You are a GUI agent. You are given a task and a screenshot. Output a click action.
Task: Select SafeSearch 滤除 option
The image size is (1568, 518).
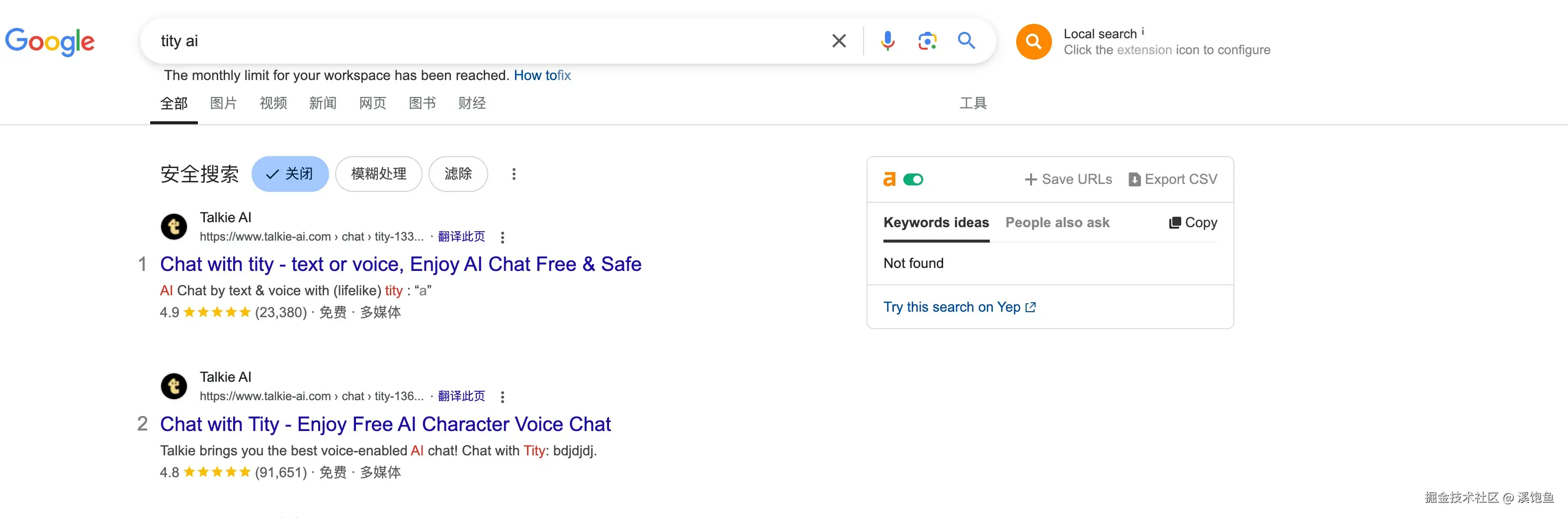458,174
